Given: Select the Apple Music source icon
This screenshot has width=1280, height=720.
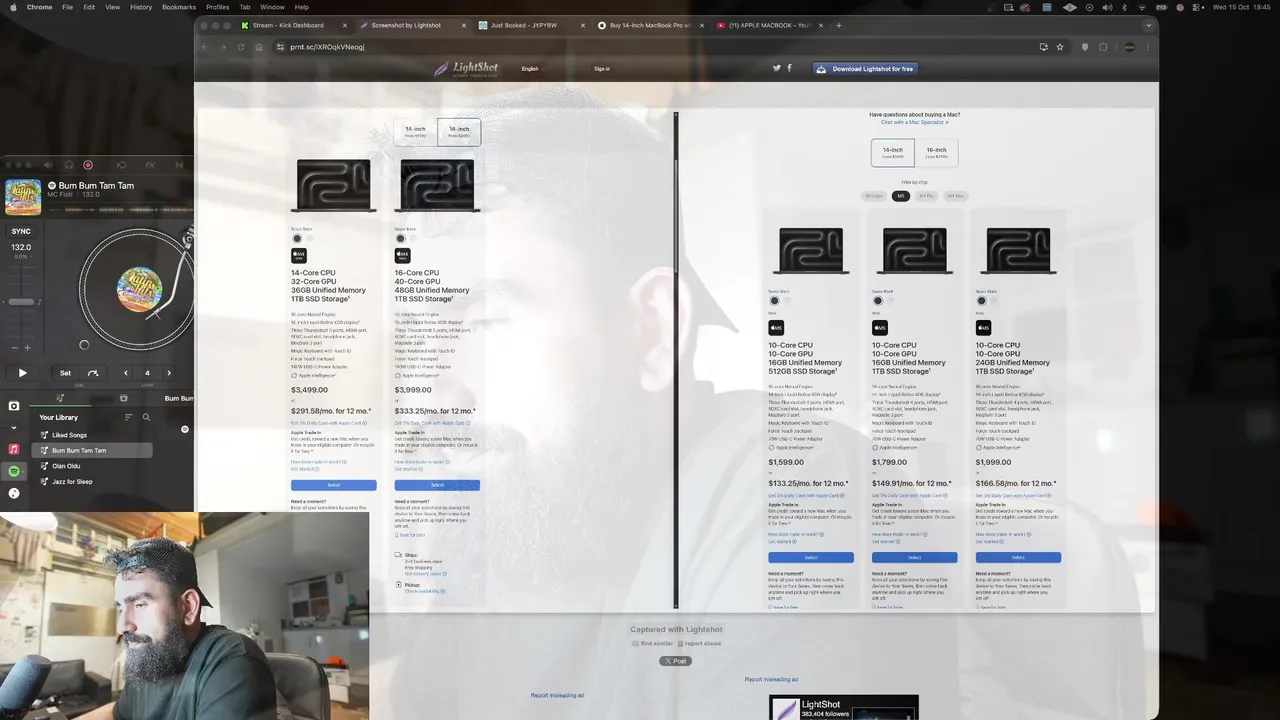Looking at the screenshot, I should [x=14, y=449].
